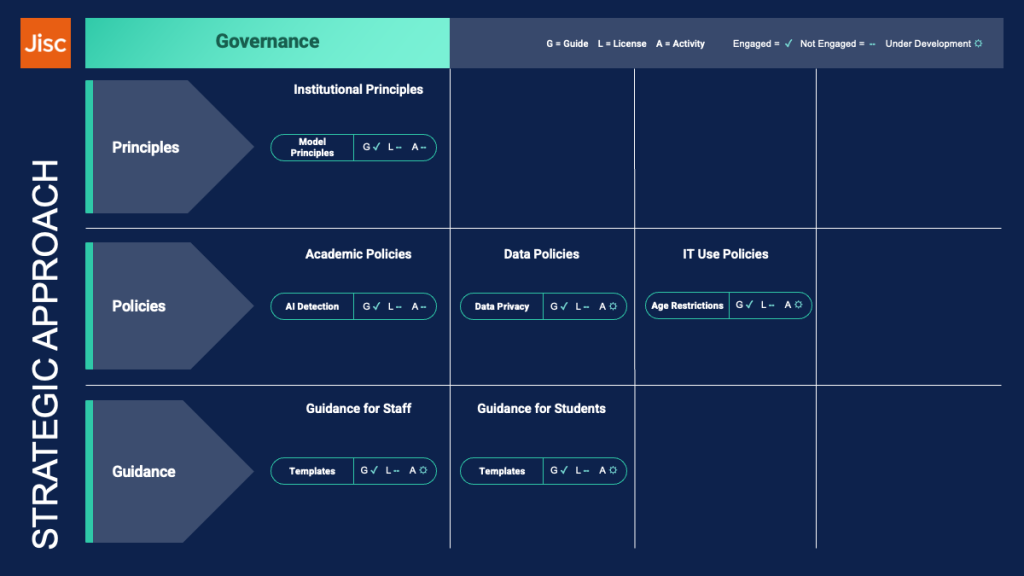This screenshot has height=576, width=1024.
Task: Click the Principles arrow label
Action: 145,148
